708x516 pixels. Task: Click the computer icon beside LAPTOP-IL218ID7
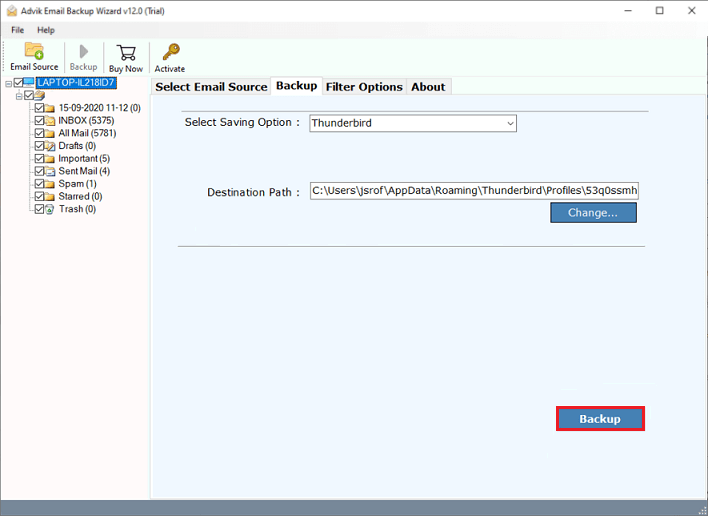coord(29,82)
